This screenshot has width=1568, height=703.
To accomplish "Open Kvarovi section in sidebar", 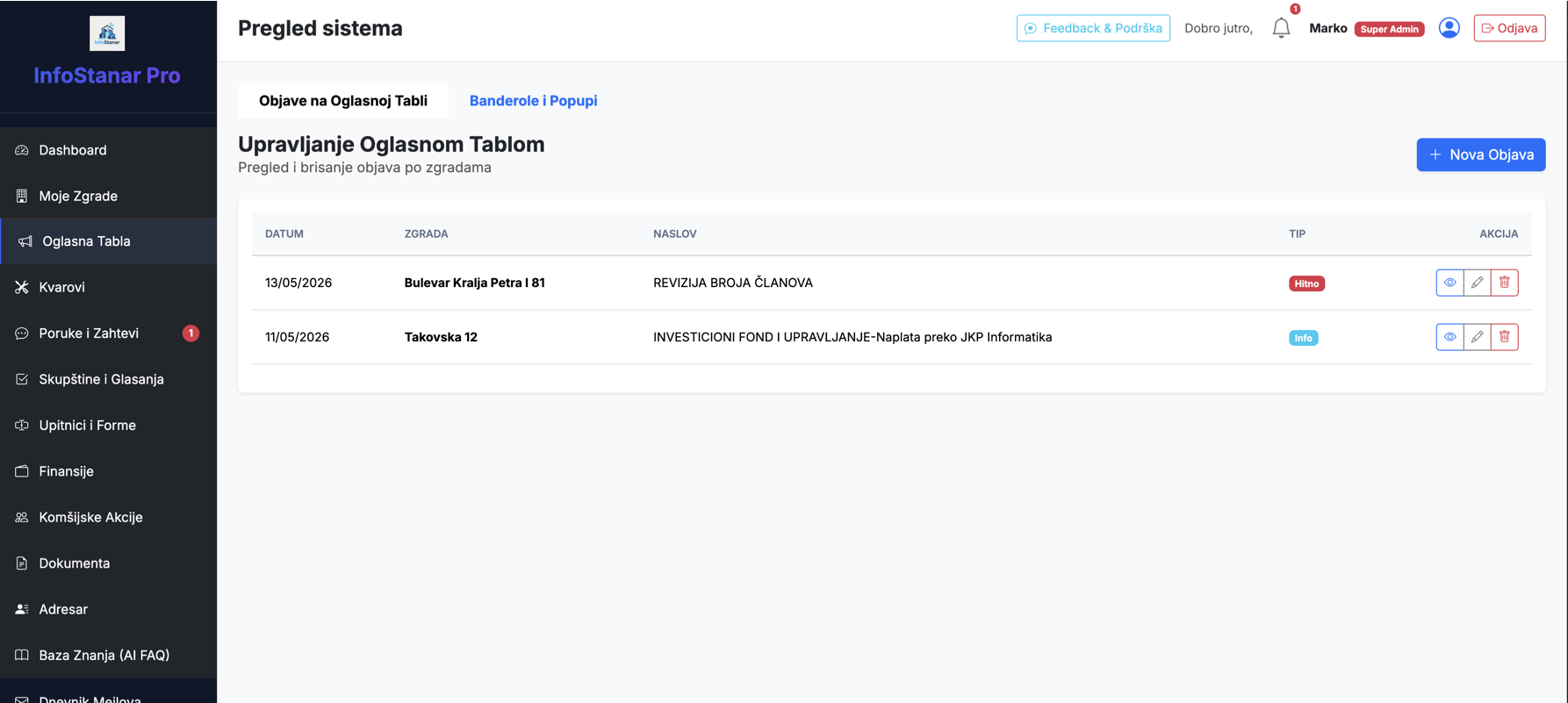I will [x=108, y=287].
